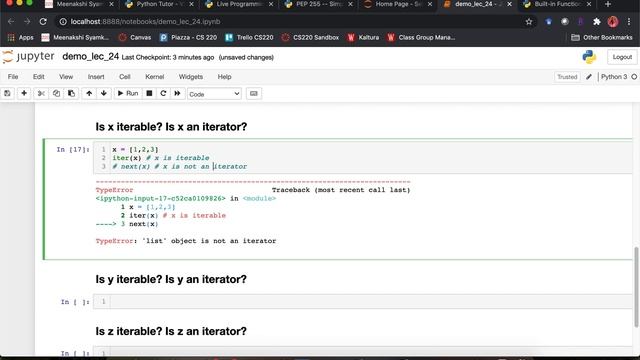Open CS220 Sandbox bookmark
Image resolution: width=640 pixels, height=360 pixels.
click(x=311, y=38)
